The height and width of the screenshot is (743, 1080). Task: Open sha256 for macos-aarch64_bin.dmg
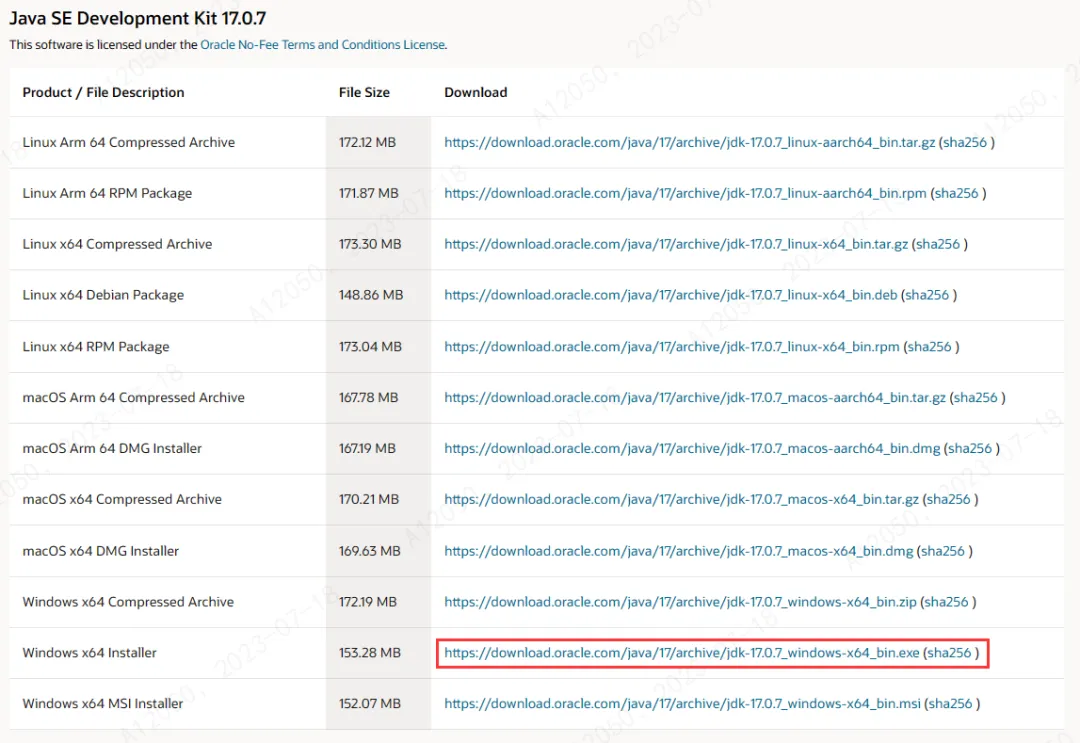click(x=970, y=449)
